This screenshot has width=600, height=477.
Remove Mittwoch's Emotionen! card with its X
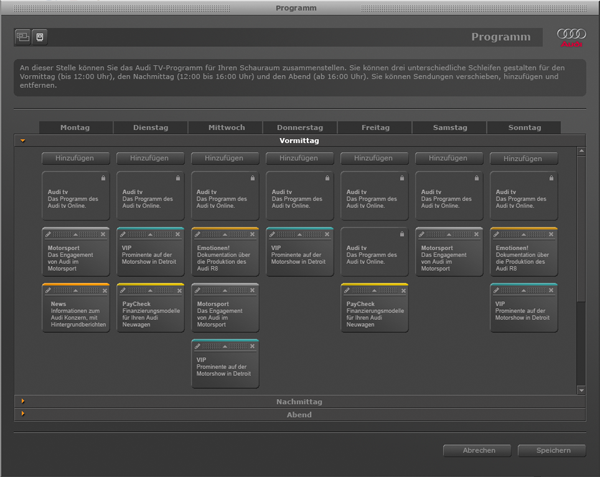coord(252,234)
